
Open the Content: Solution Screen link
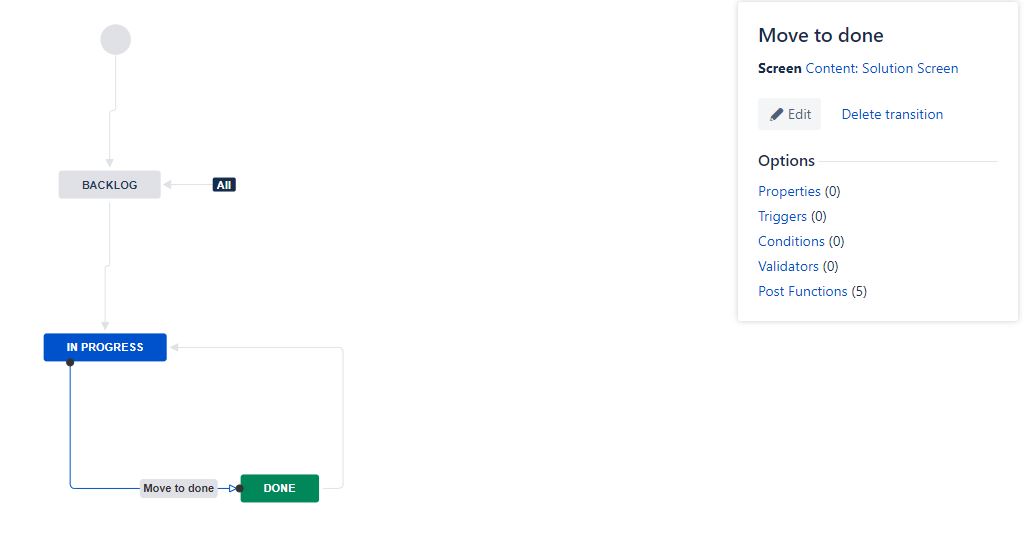click(x=881, y=68)
